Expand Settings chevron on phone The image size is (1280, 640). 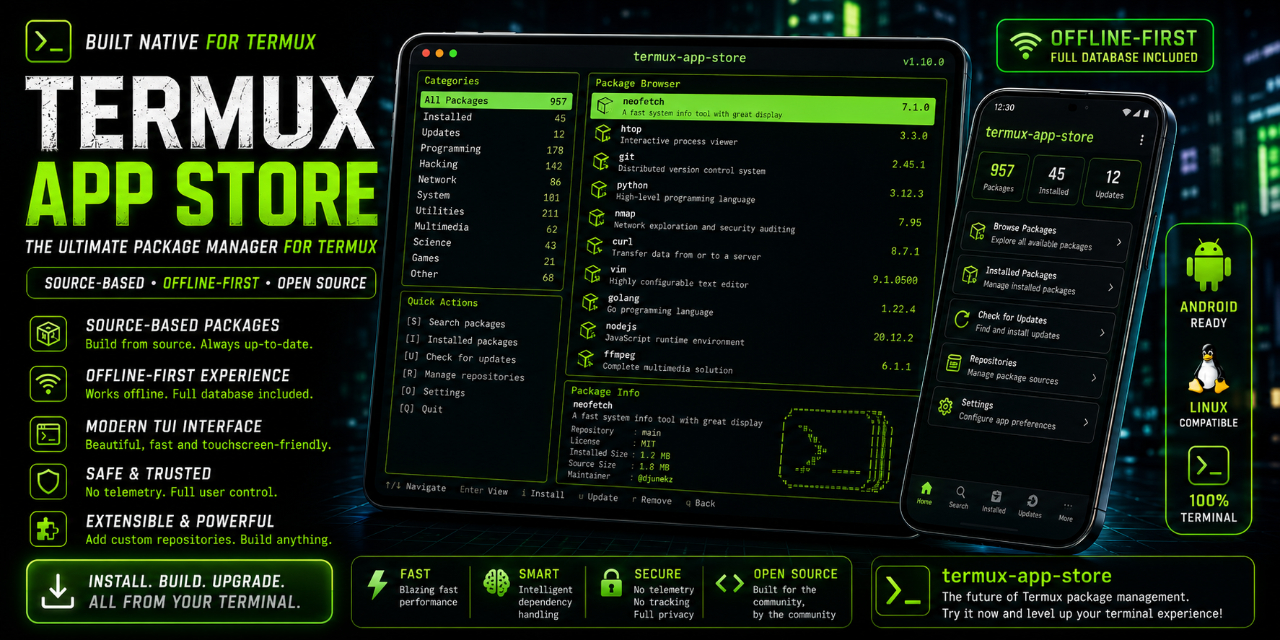click(x=1086, y=423)
